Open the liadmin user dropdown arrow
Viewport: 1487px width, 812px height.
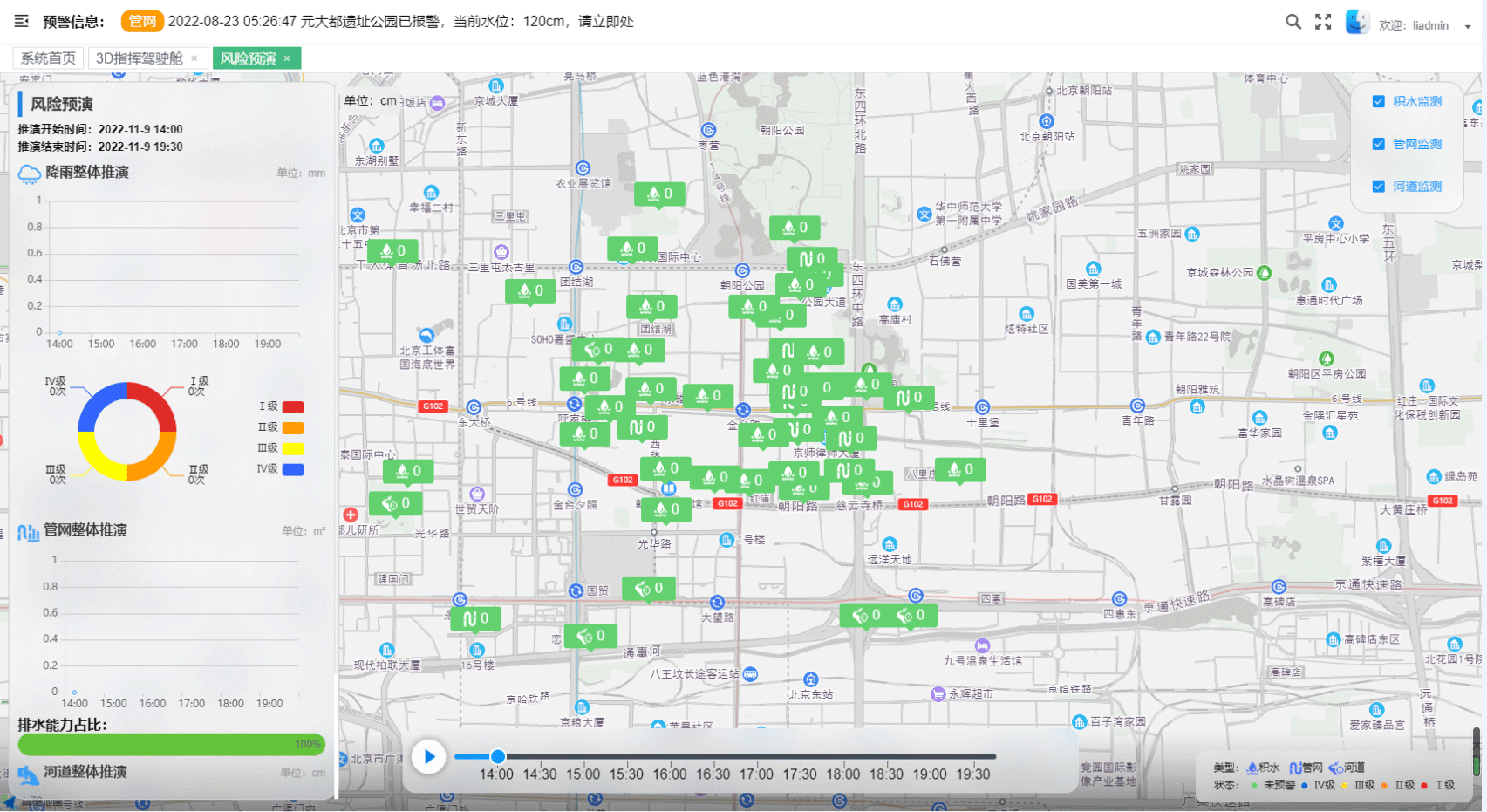click(x=1468, y=26)
